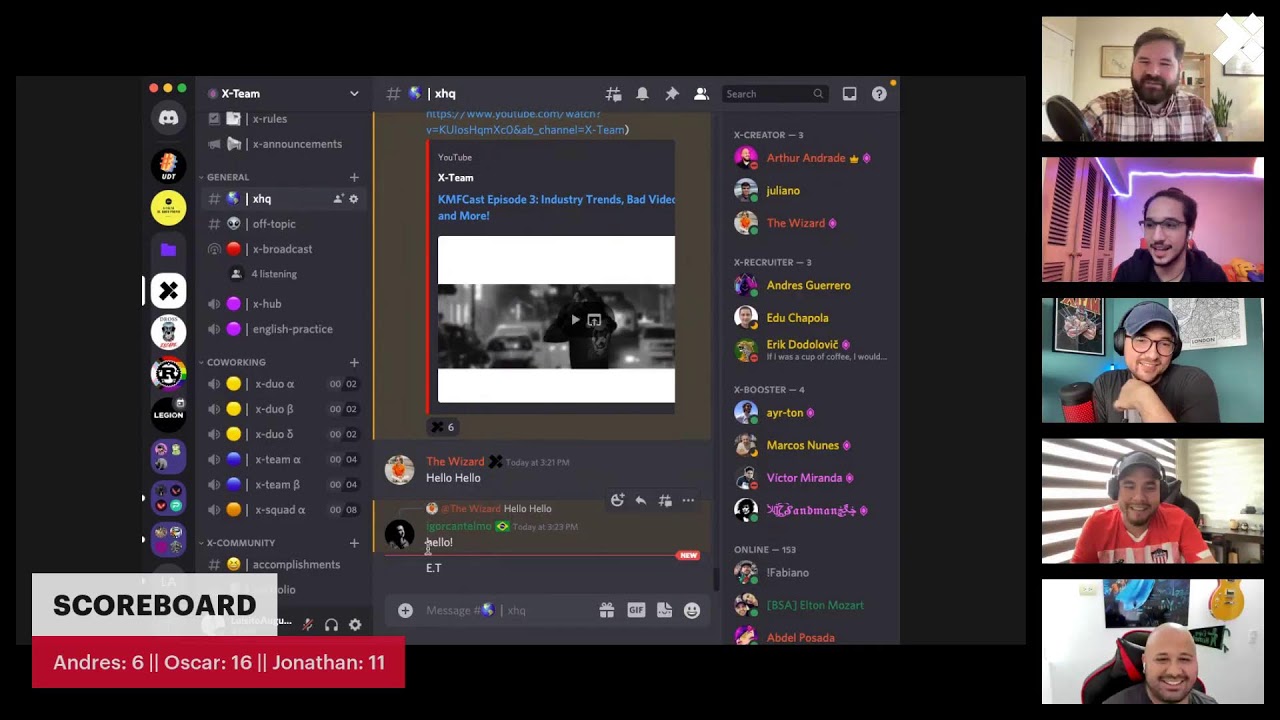Screen dimensions: 1280x720
Task: Open the KMFCast Episode 3 title link
Action: (557, 207)
